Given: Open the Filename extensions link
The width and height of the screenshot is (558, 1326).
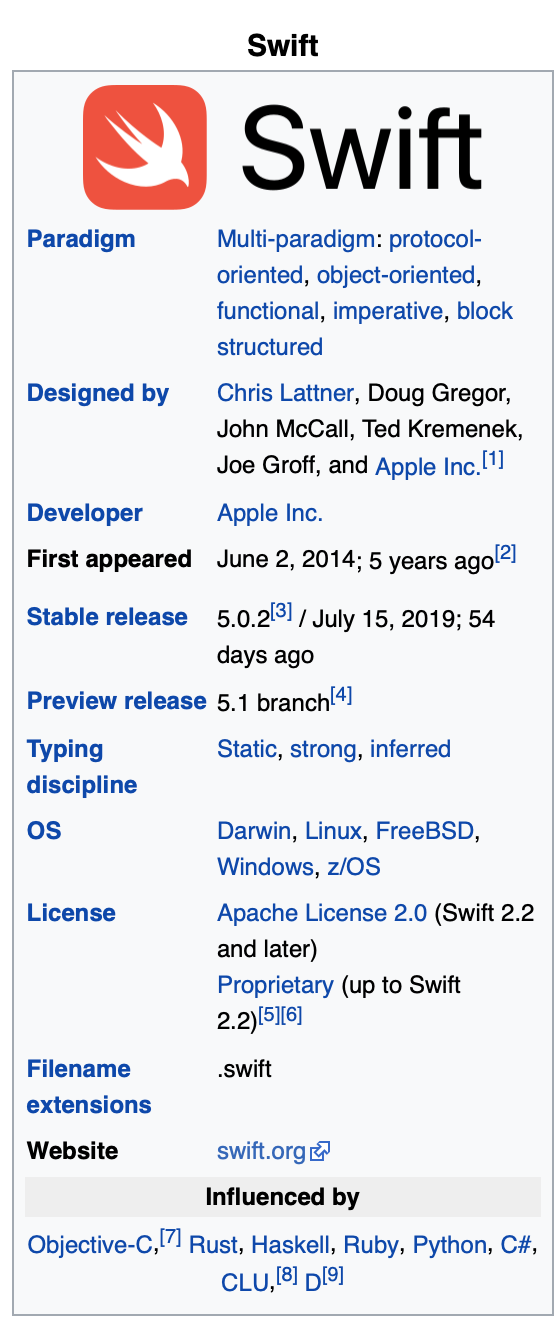Looking at the screenshot, I should (x=89, y=1087).
